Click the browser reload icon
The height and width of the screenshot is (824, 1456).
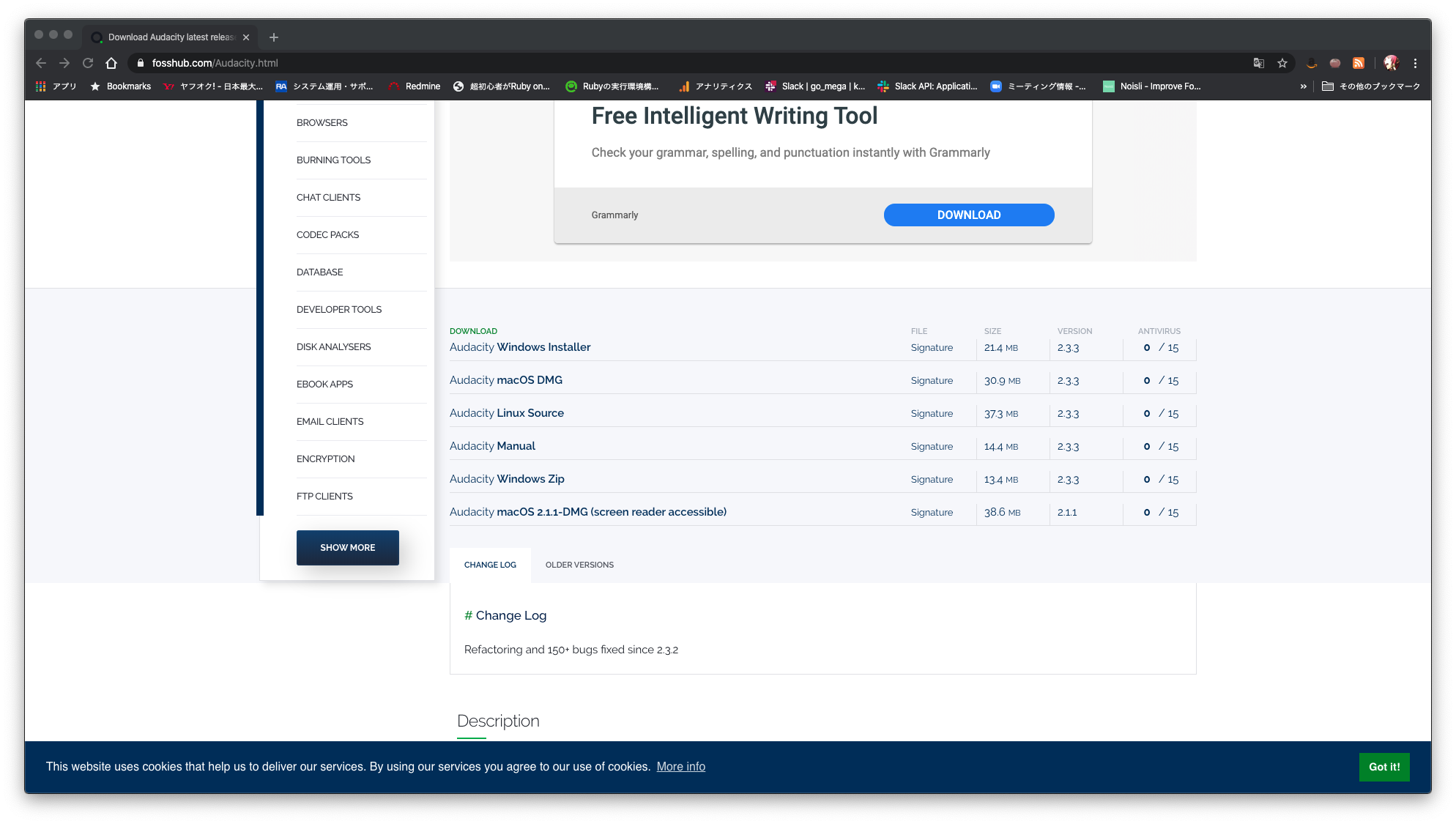(88, 63)
